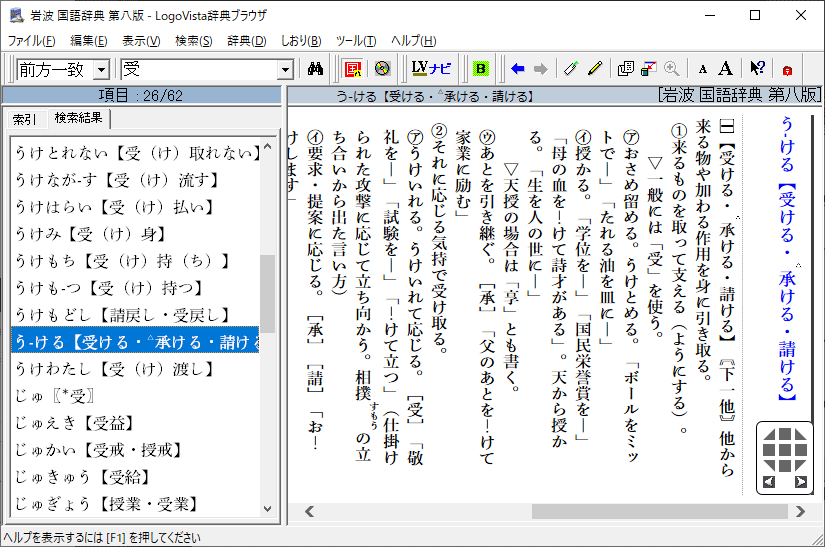Select entry うけはらい【受(け)払い】
The height and width of the screenshot is (547, 825).
coord(136,207)
